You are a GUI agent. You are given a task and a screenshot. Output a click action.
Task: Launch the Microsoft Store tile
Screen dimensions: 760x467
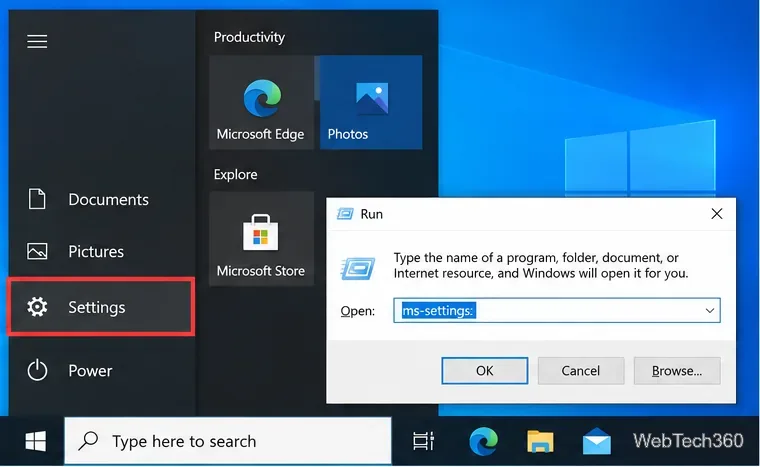click(262, 238)
